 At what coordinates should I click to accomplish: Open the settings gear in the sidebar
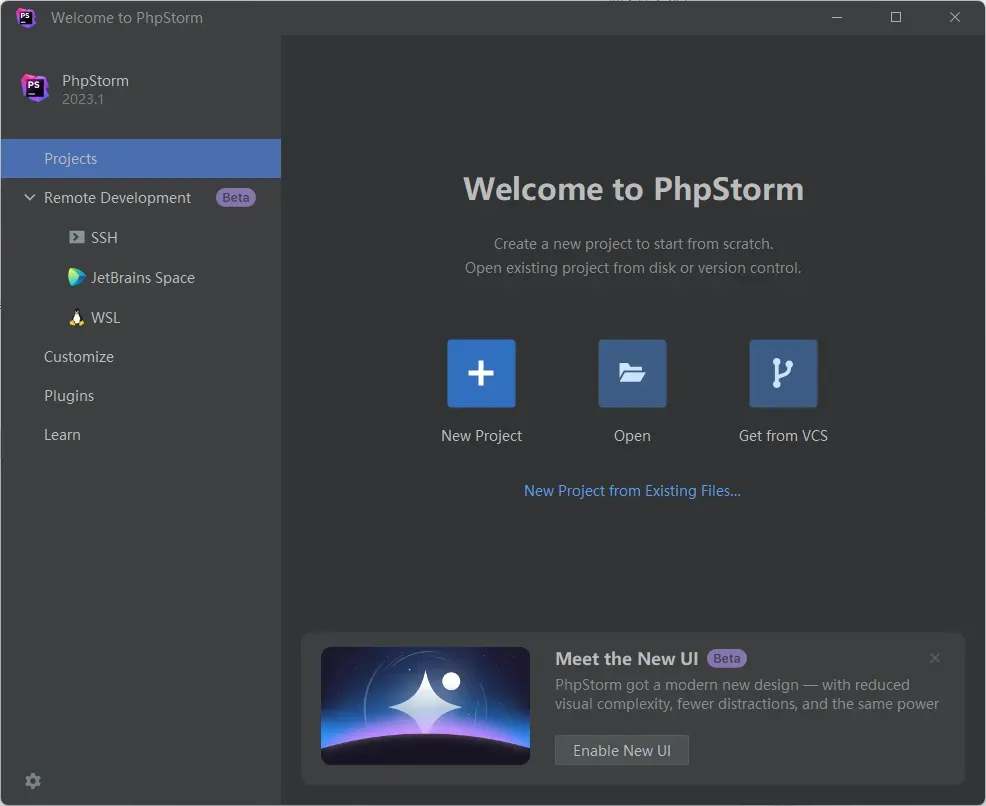[x=33, y=781]
